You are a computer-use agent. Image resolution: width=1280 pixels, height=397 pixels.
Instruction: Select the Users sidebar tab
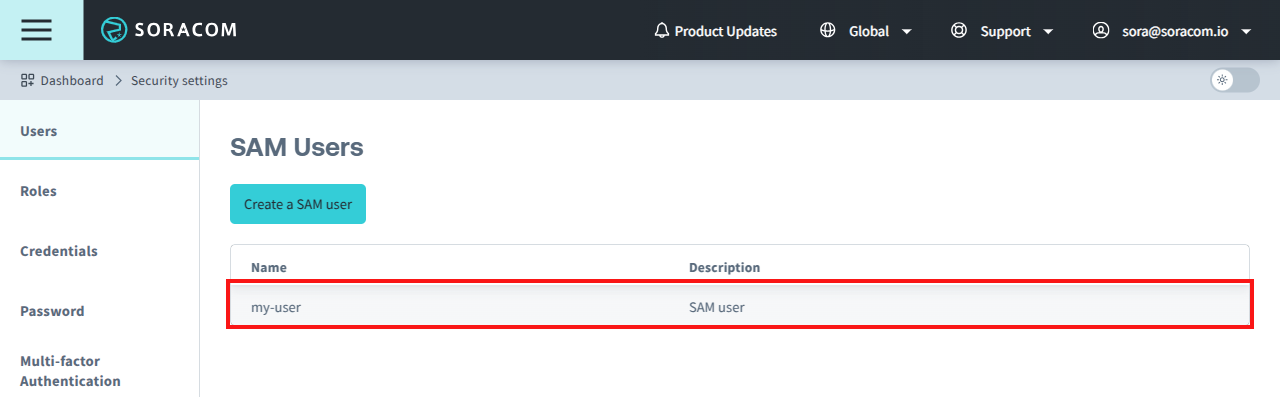coord(100,131)
